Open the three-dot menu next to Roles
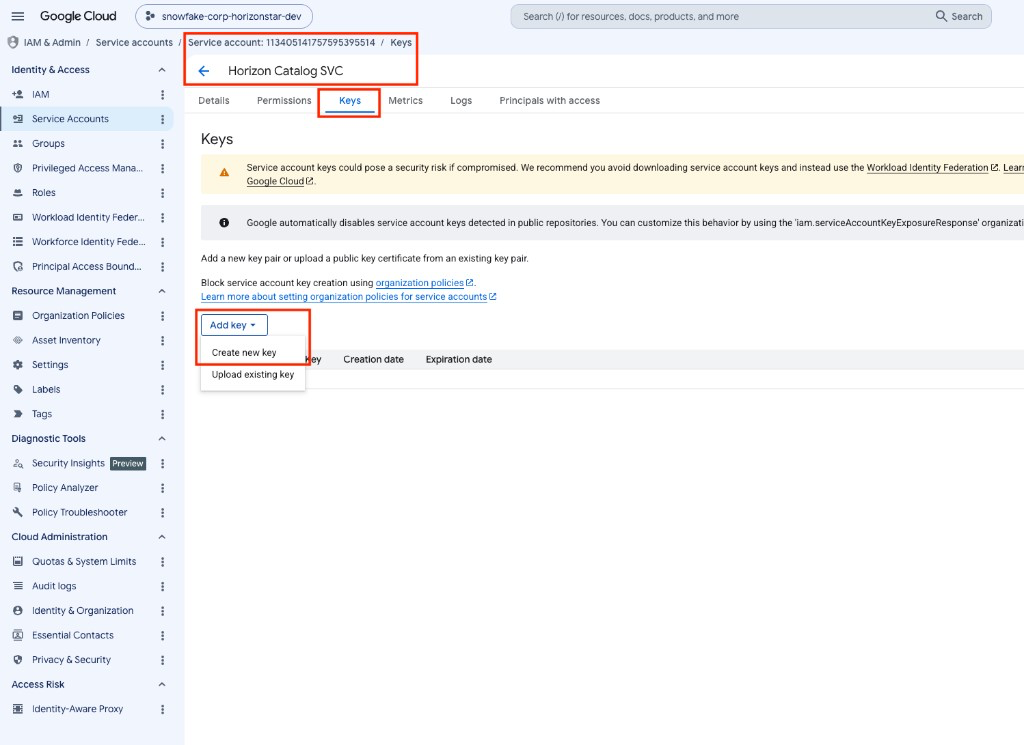Viewport: 1024px width, 745px height. point(163,193)
